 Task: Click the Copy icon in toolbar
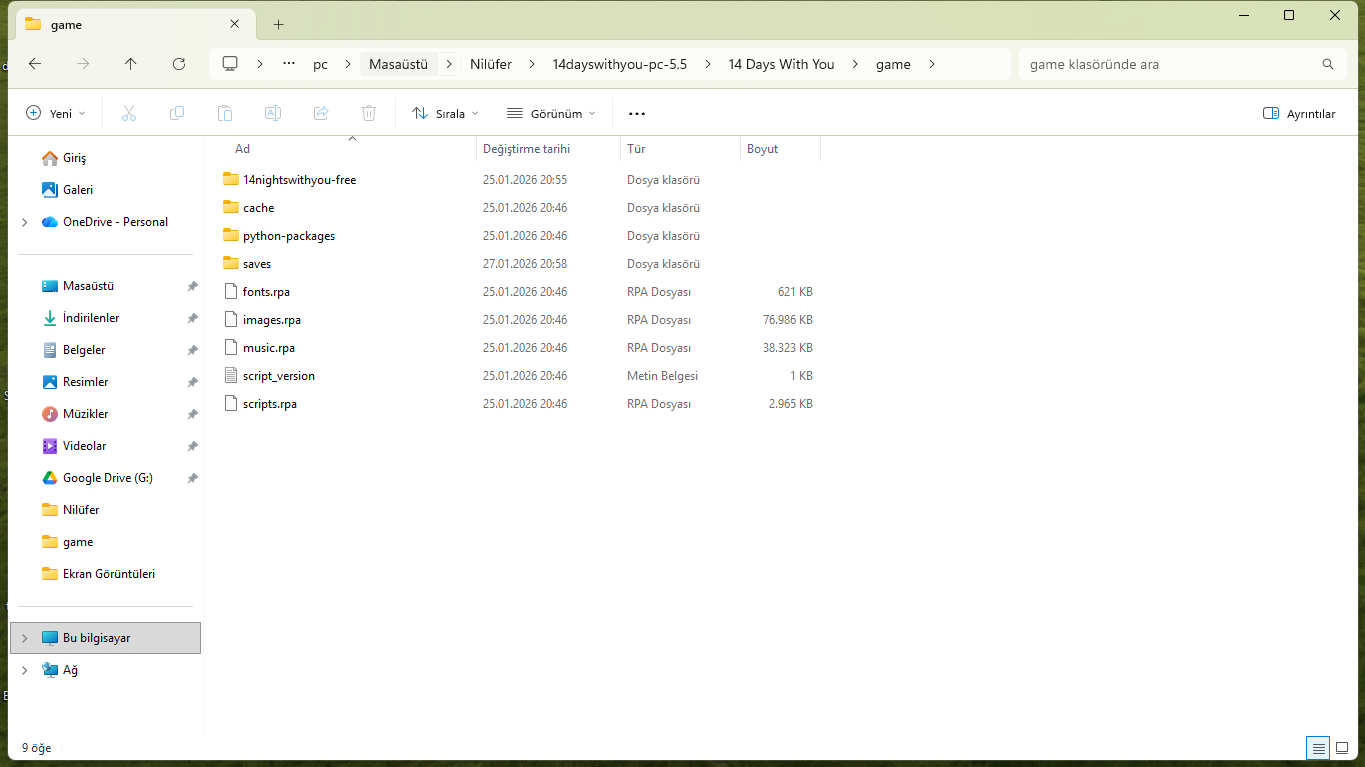(x=177, y=113)
